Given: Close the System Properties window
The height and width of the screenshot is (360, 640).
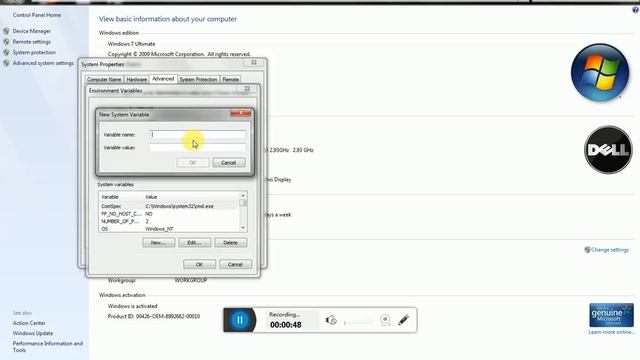Looking at the screenshot, I should (254, 62).
